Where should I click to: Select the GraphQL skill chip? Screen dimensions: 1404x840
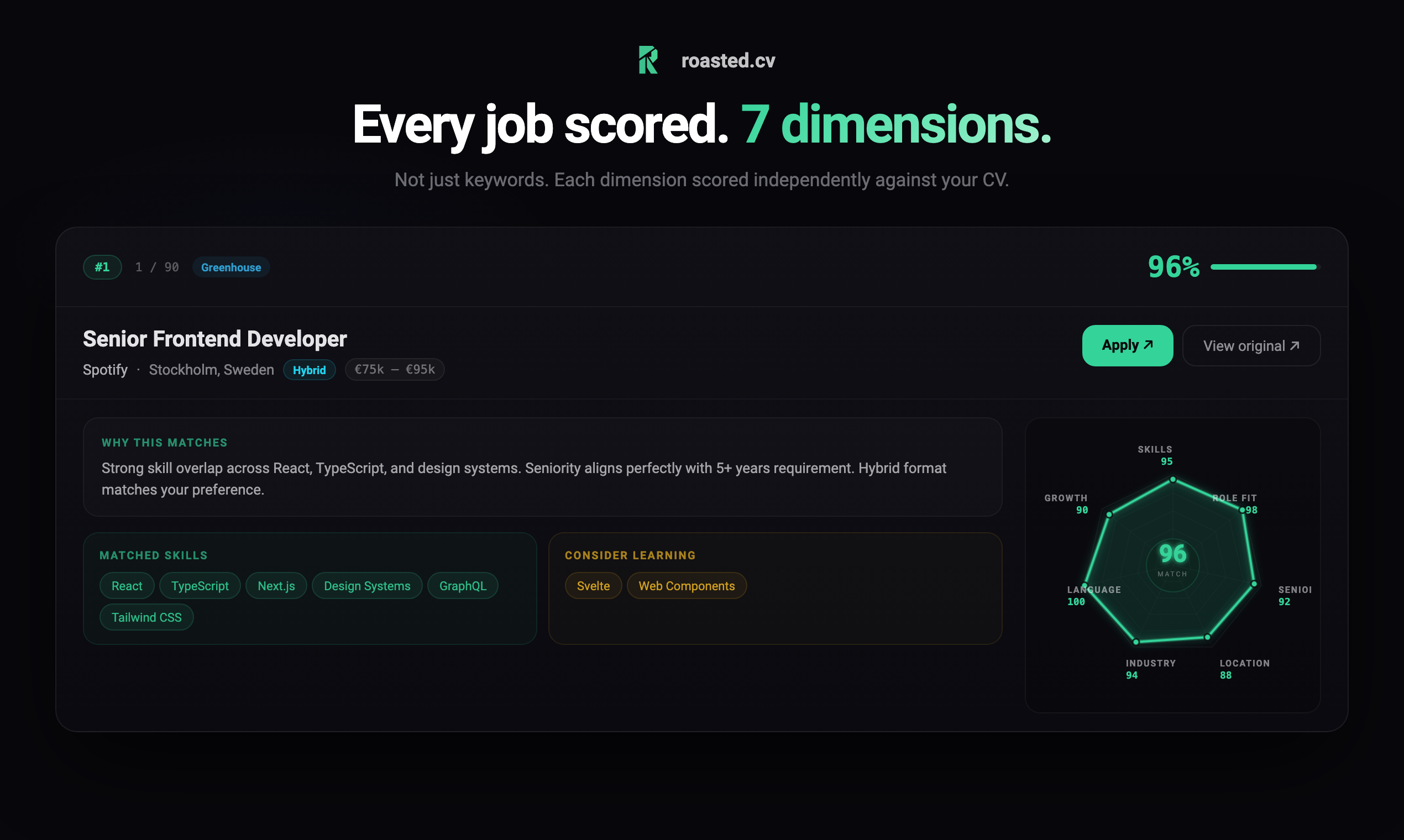(x=463, y=586)
